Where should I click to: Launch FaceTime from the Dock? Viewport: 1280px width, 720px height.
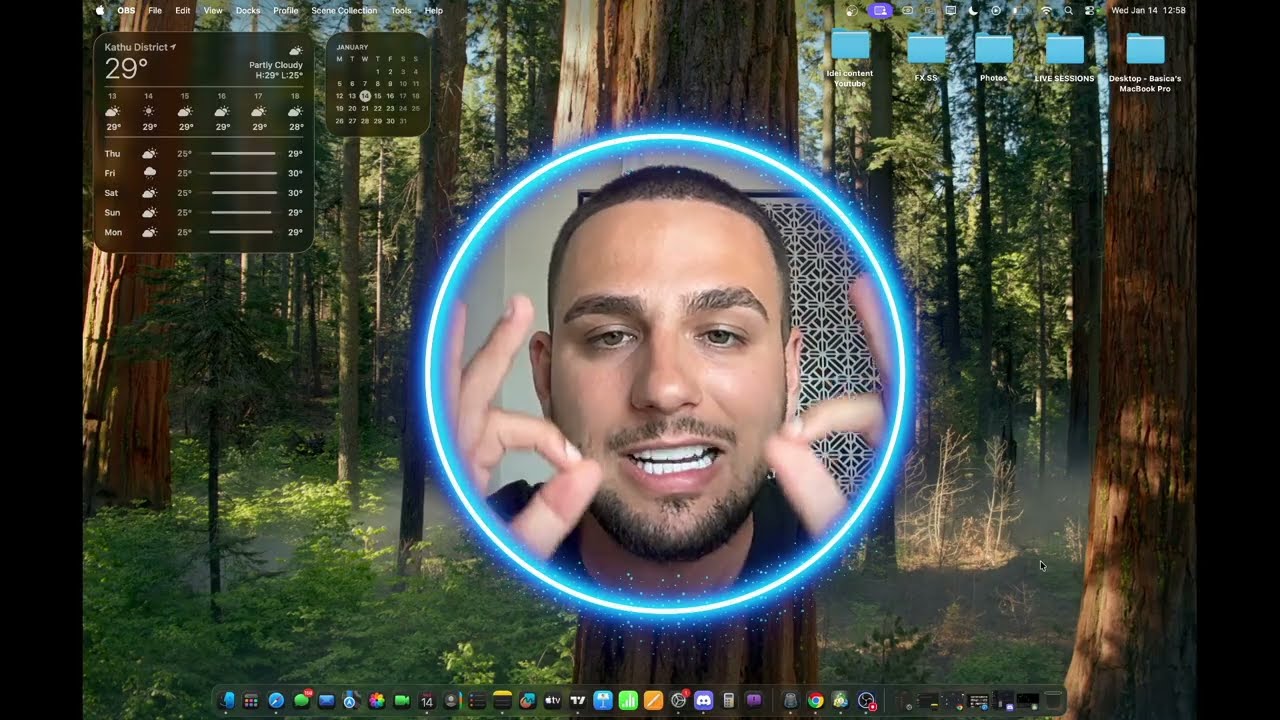pos(401,701)
